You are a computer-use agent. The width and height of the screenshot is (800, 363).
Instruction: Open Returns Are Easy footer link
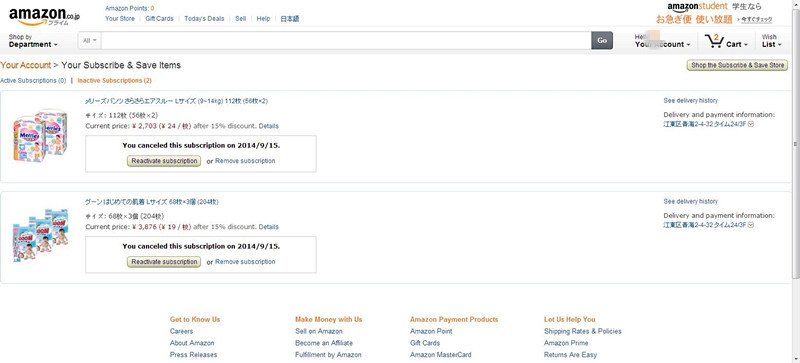pos(570,355)
